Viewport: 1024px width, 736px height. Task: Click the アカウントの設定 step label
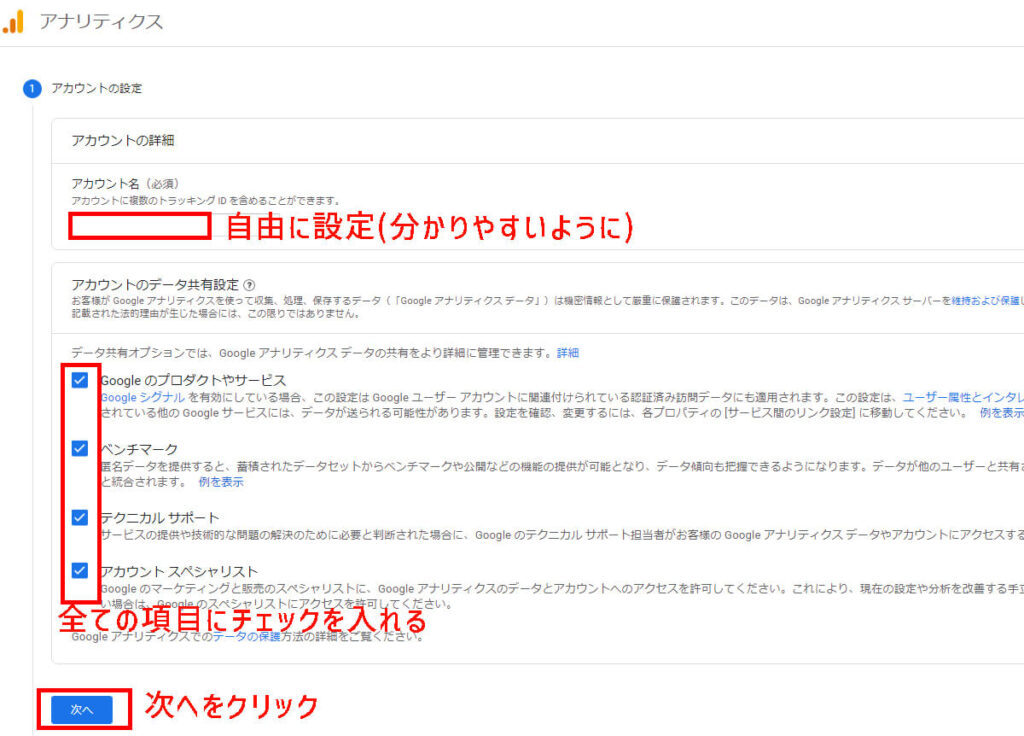click(x=97, y=88)
